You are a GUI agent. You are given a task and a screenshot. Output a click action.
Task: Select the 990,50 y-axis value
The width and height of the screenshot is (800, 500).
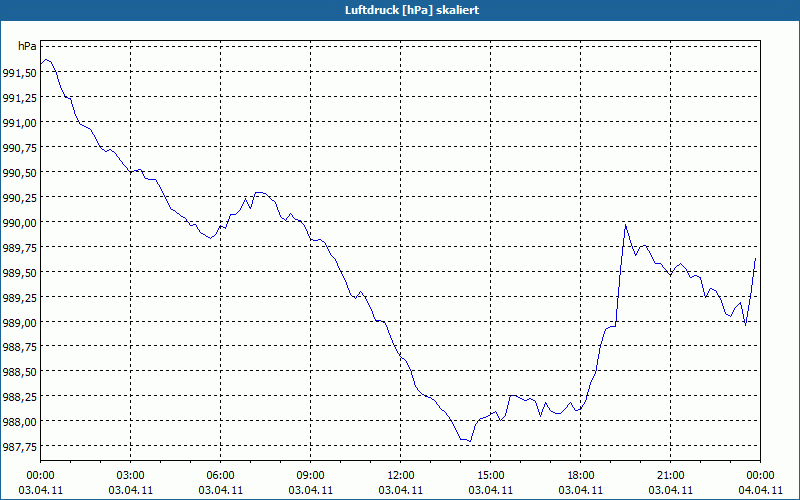(x=19, y=173)
